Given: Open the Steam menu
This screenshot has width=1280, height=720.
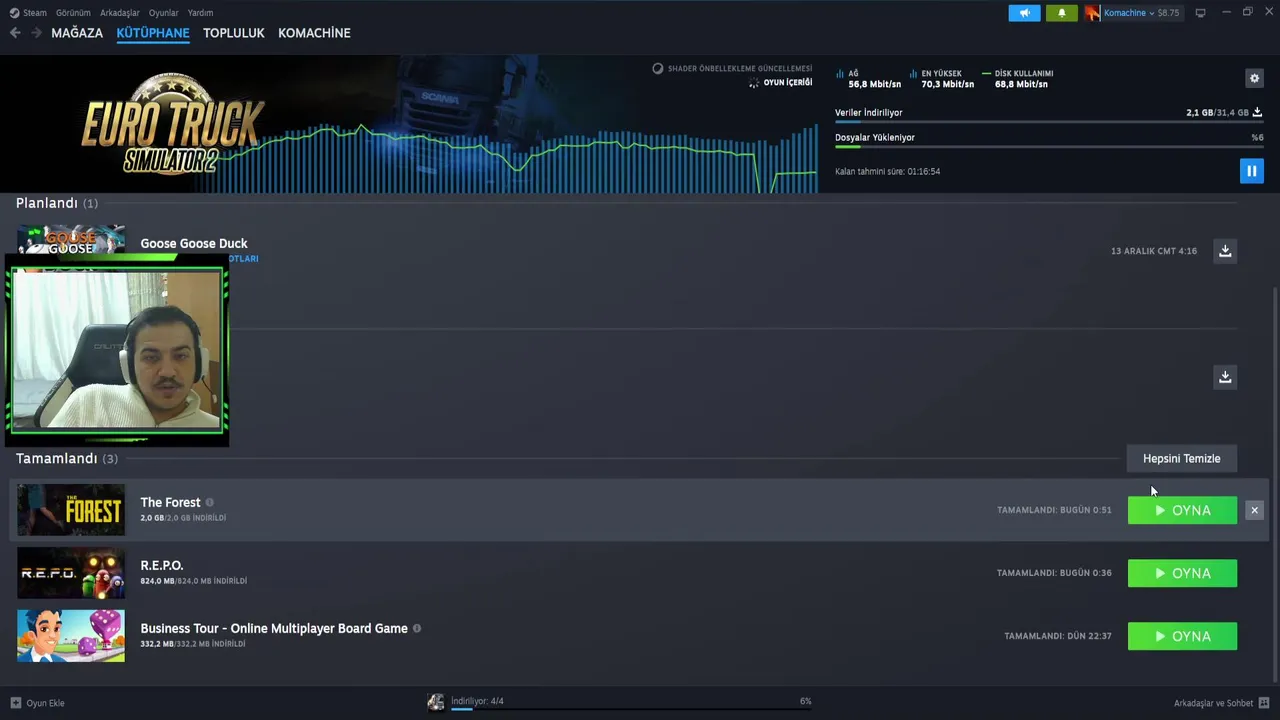Looking at the screenshot, I should click(35, 13).
